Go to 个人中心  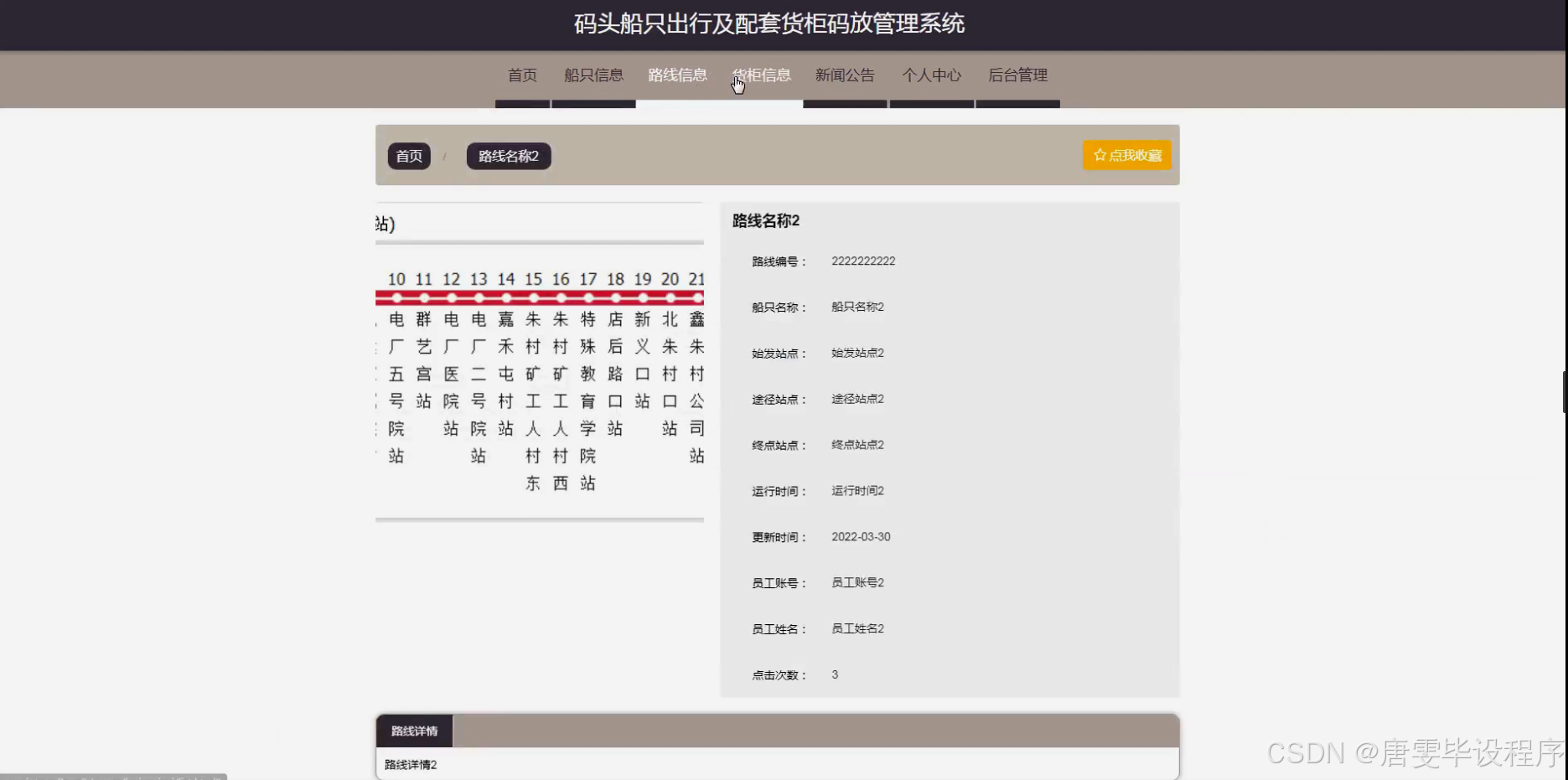931,75
